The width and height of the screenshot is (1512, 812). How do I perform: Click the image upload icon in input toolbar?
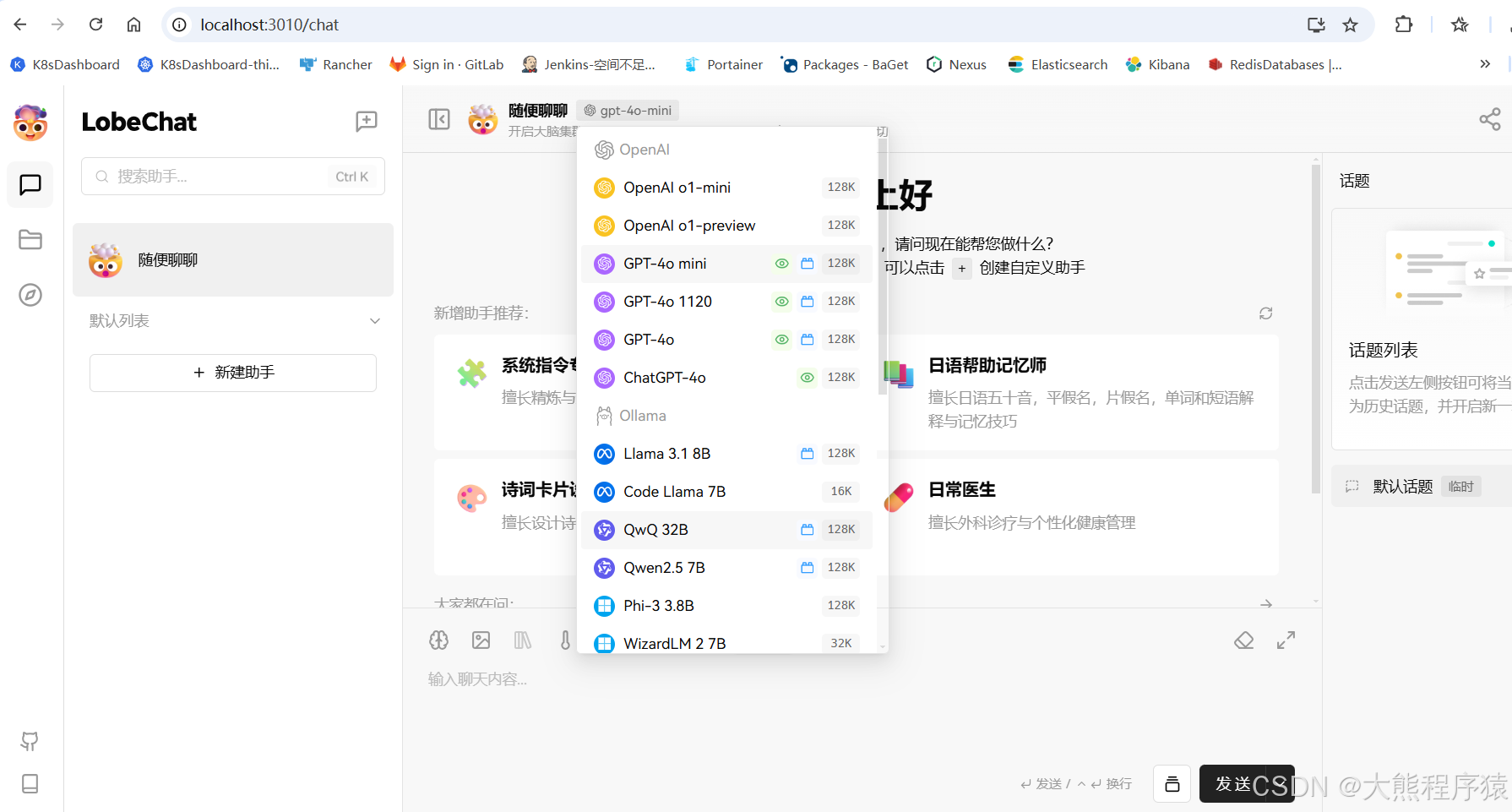(481, 640)
